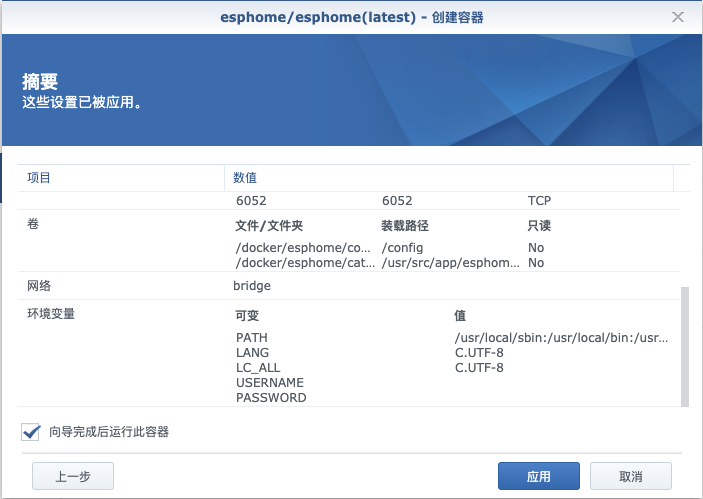This screenshot has height=499, width=703.
Task: Click the No read-only value for /config
Action: pos(536,248)
